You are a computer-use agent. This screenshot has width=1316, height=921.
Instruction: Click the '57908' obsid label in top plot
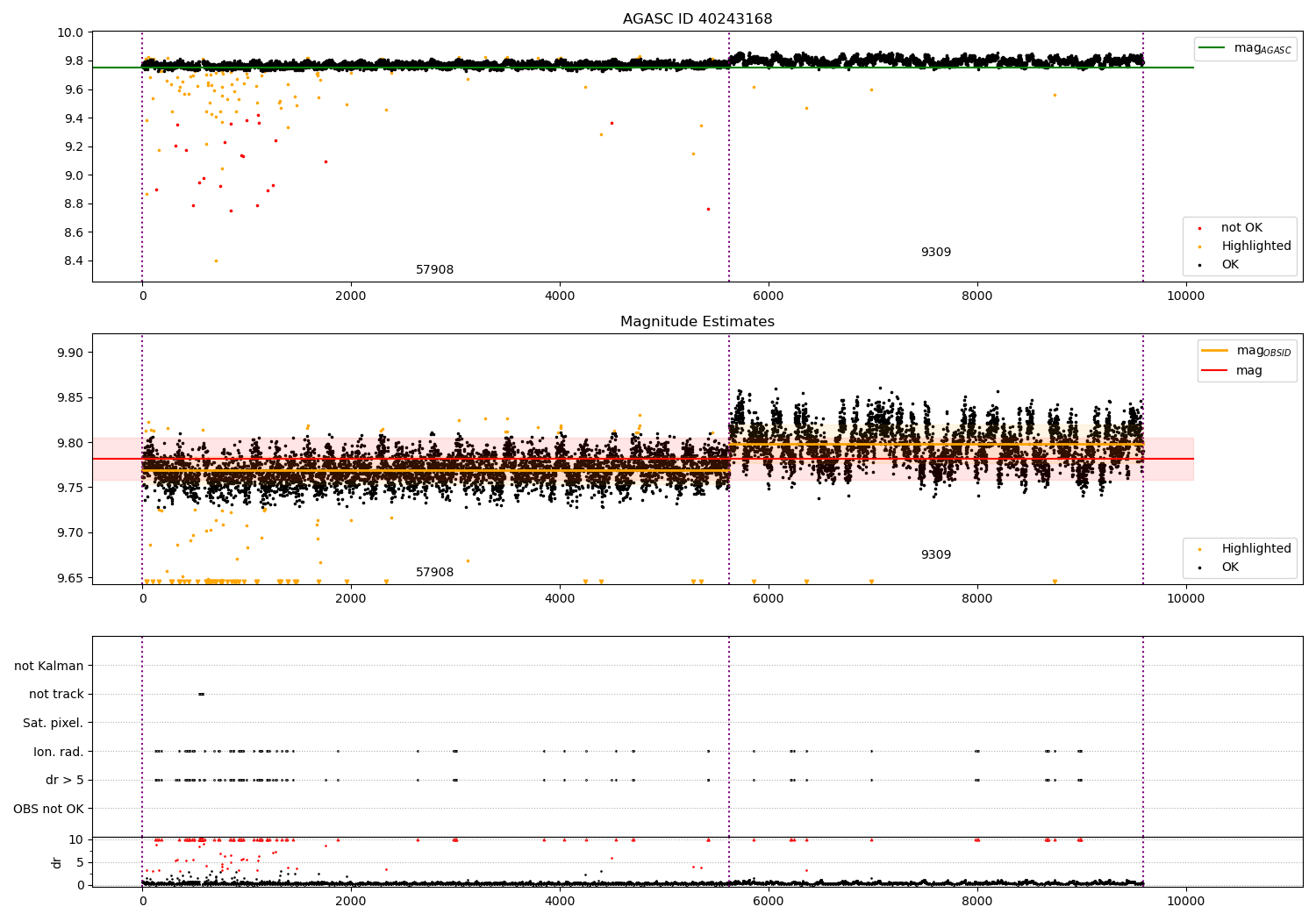pos(434,270)
